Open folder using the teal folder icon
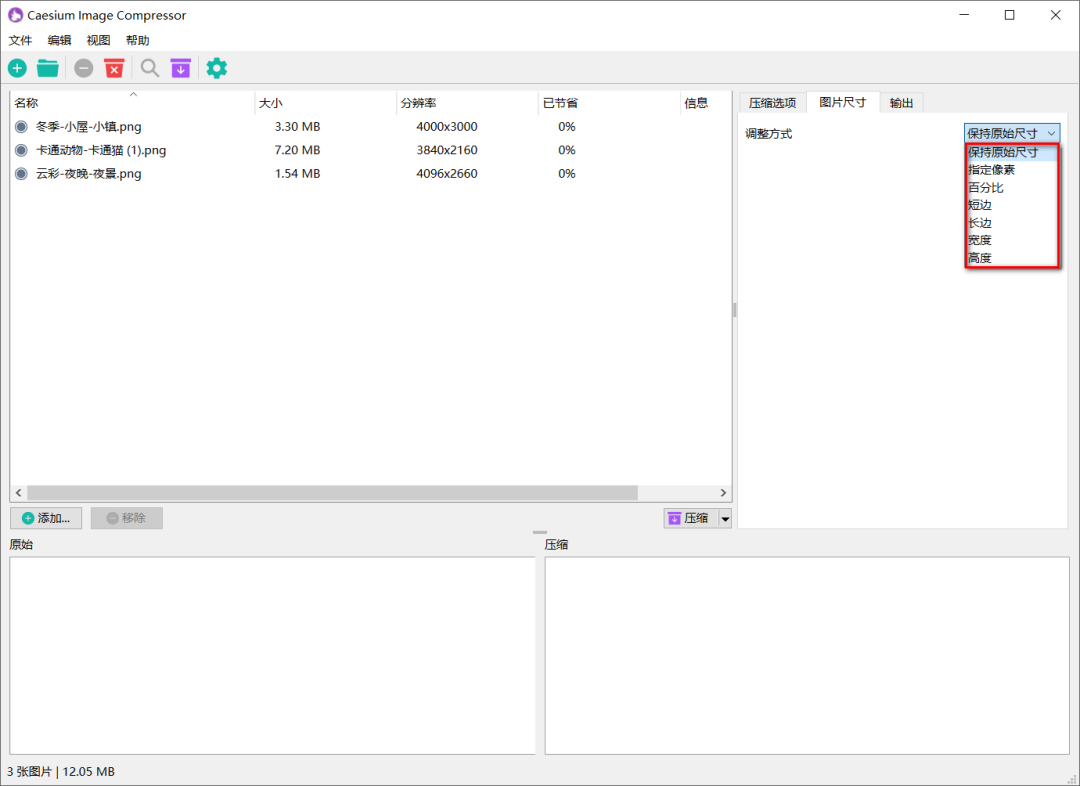Image resolution: width=1080 pixels, height=786 pixels. point(48,68)
